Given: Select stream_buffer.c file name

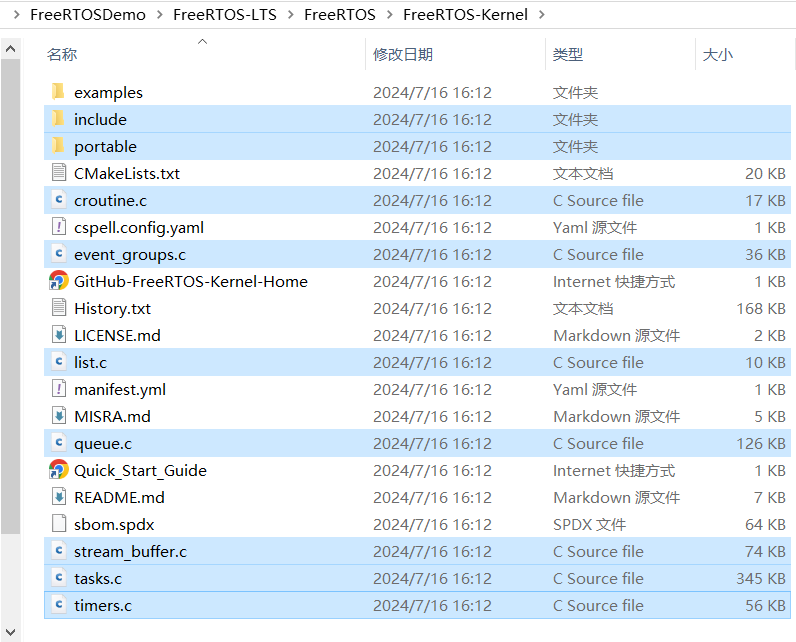Looking at the screenshot, I should pos(130,551).
